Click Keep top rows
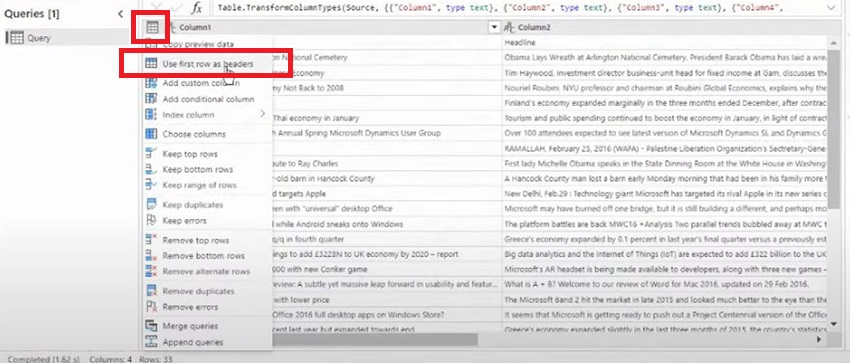The width and height of the screenshot is (850, 363). tap(190, 154)
